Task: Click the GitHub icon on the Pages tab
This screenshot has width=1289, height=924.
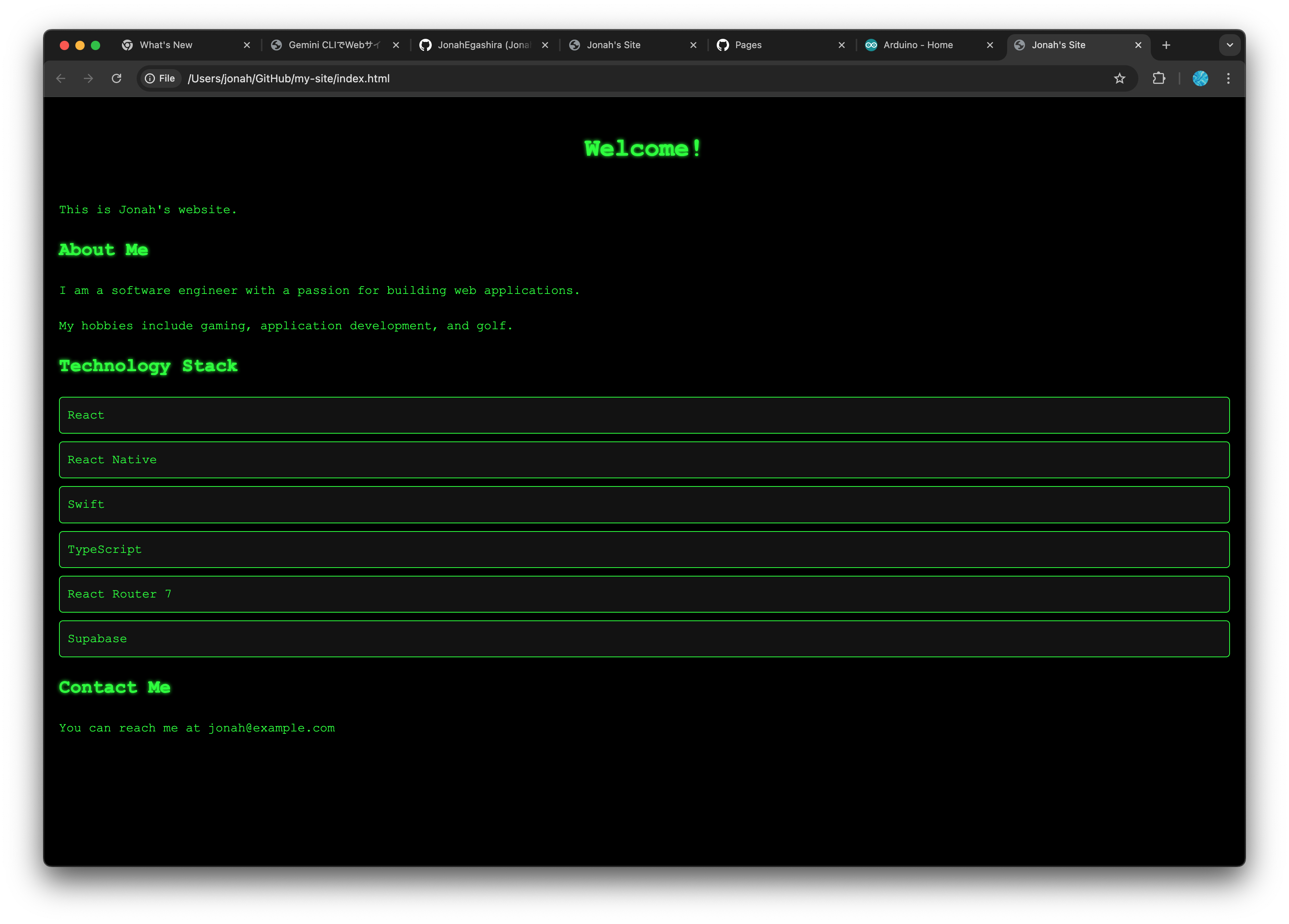Action: point(723,45)
